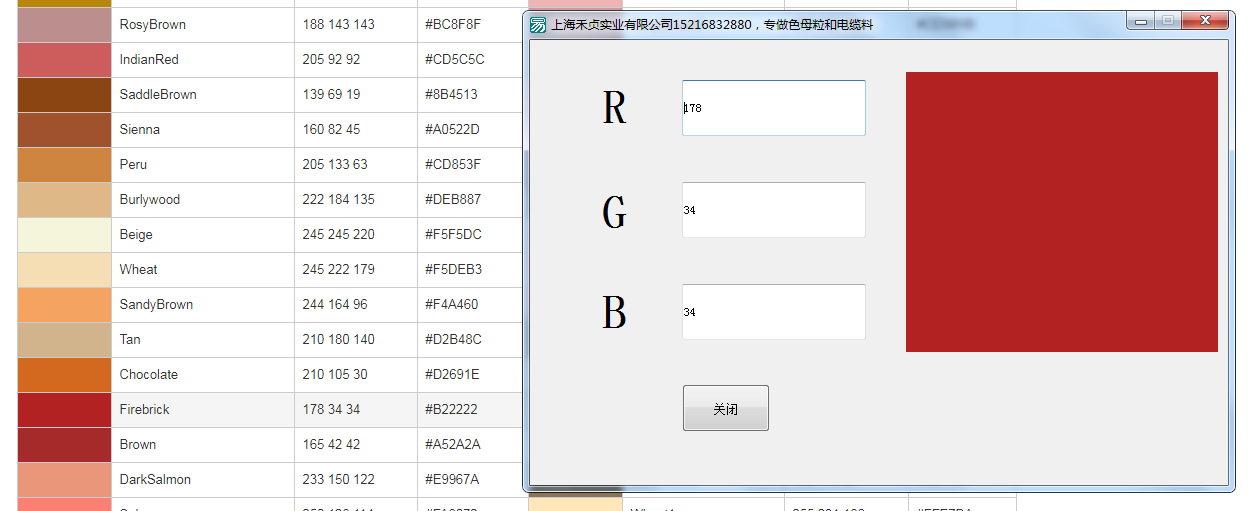The height and width of the screenshot is (511, 1255).
Task: Pick the SaddleBrown color swatch
Action: [64, 95]
